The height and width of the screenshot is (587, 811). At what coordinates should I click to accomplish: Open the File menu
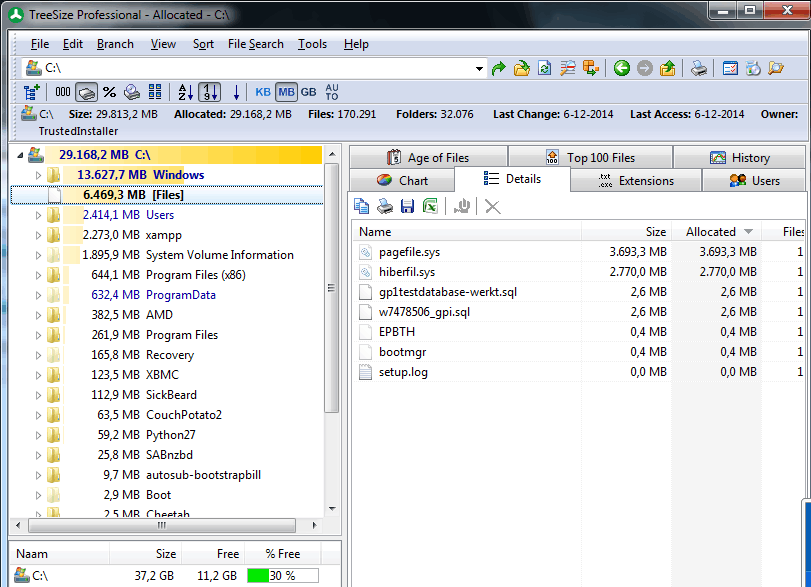click(39, 44)
